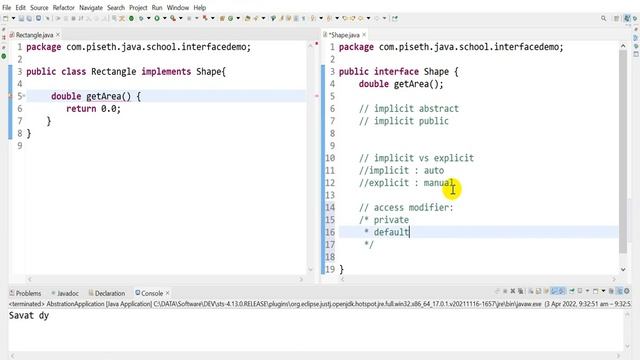The height and width of the screenshot is (360, 640).
Task: Click the red error mark in the overview ruler at line 5
Action: pyautogui.click(x=317, y=96)
